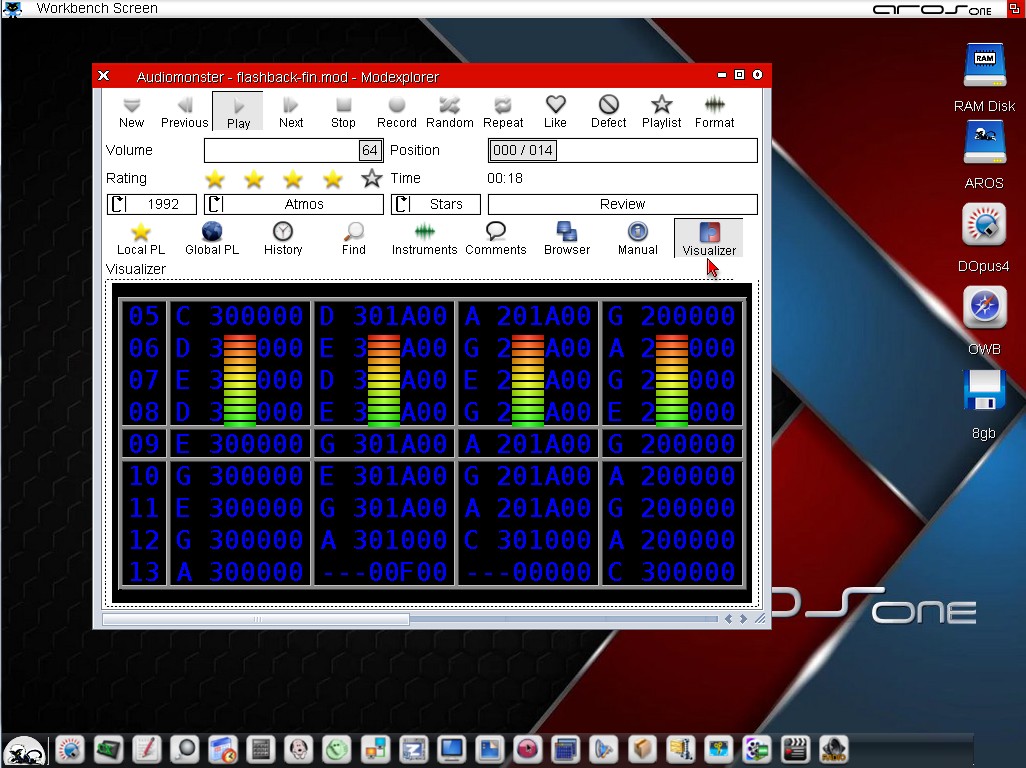Open the Find search tool
The image size is (1026, 768).
pos(353,238)
